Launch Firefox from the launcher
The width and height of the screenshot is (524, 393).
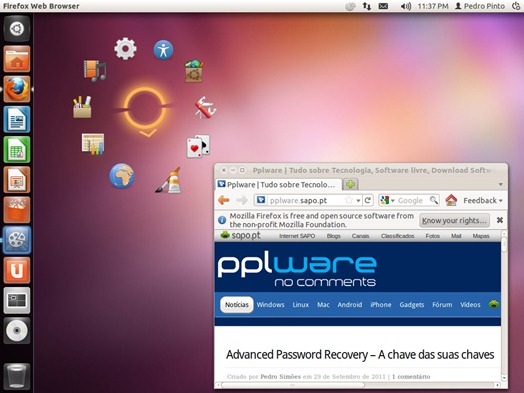click(x=17, y=89)
